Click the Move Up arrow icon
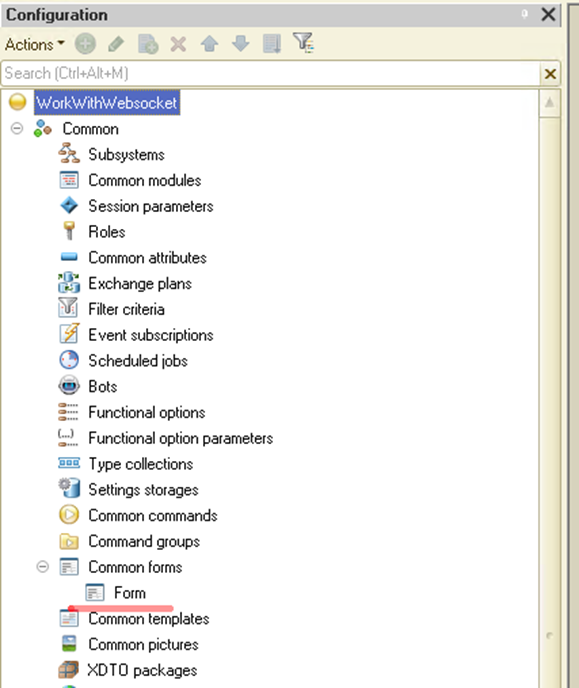The width and height of the screenshot is (579, 688). click(x=210, y=44)
